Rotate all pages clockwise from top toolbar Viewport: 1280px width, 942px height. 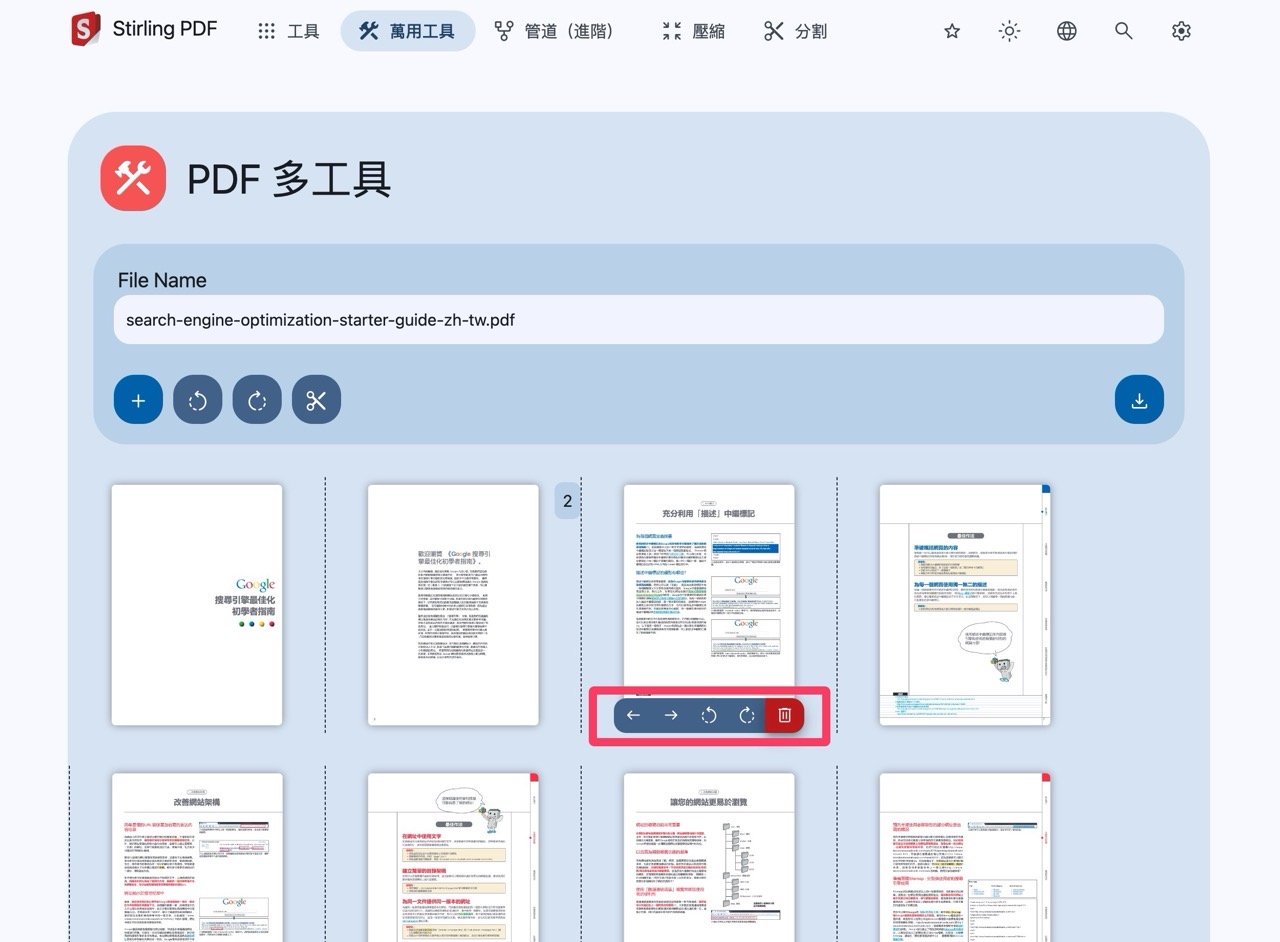click(x=257, y=400)
